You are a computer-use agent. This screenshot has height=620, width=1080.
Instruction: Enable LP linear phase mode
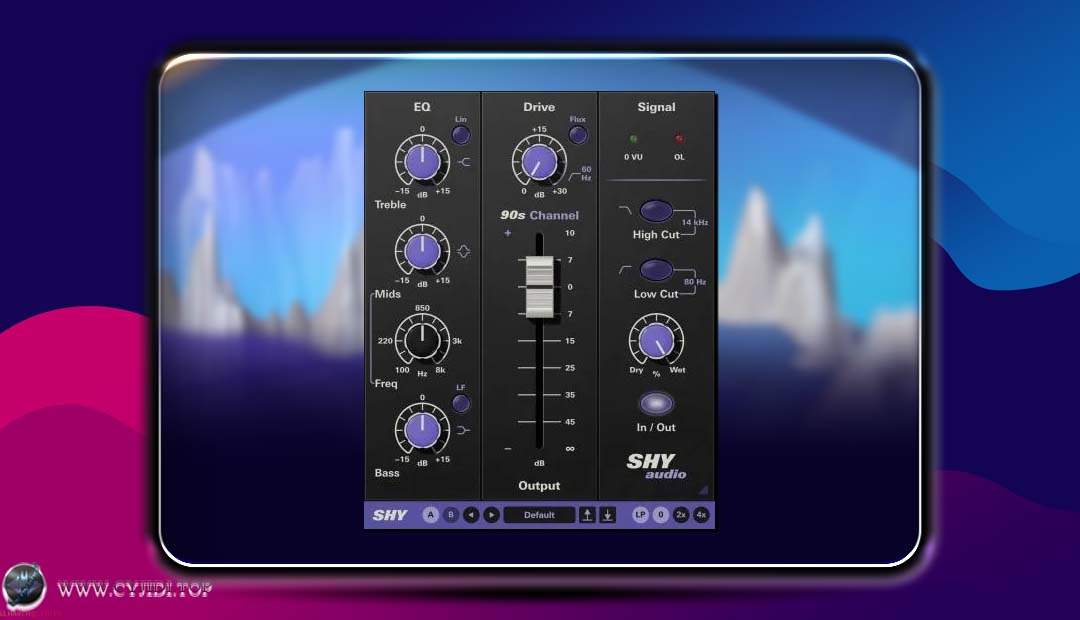click(638, 514)
